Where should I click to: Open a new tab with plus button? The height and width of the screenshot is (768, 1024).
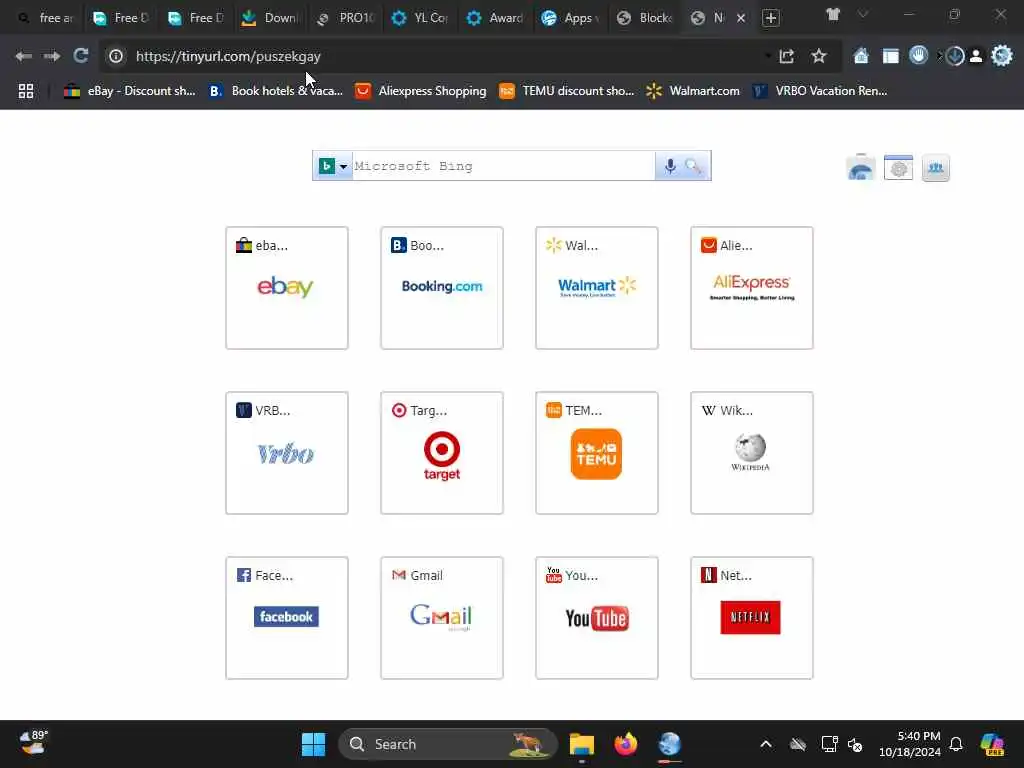tap(771, 18)
